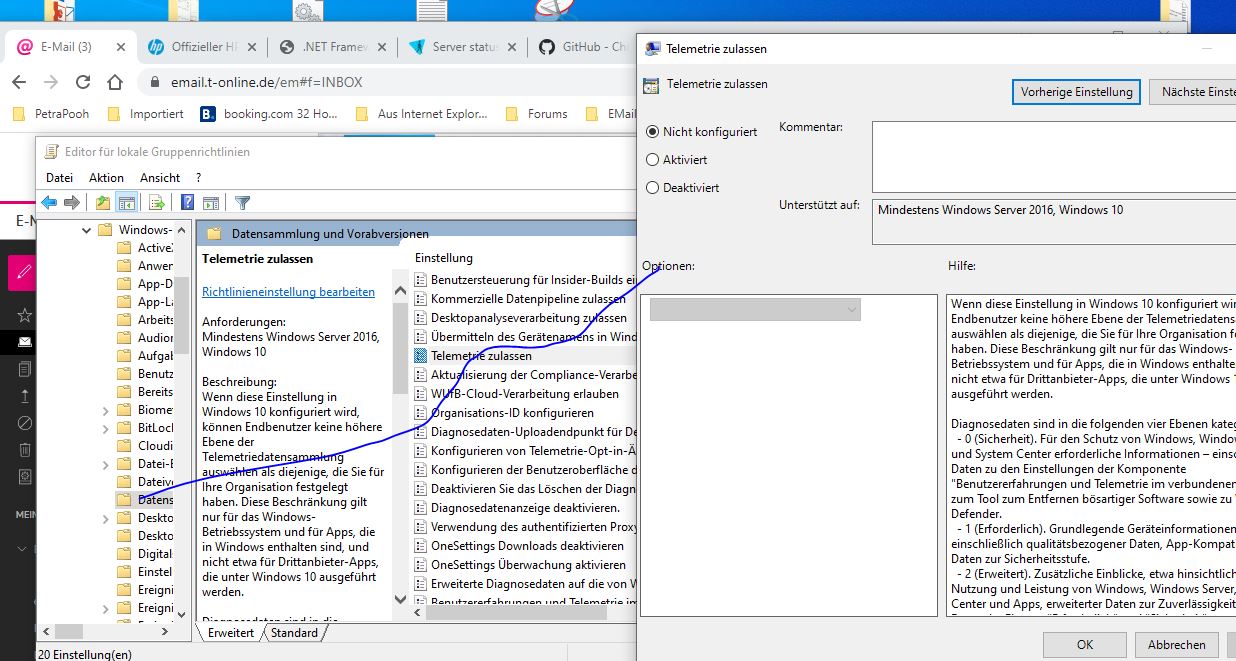
Task: Open the ? help menu
Action: (x=198, y=177)
